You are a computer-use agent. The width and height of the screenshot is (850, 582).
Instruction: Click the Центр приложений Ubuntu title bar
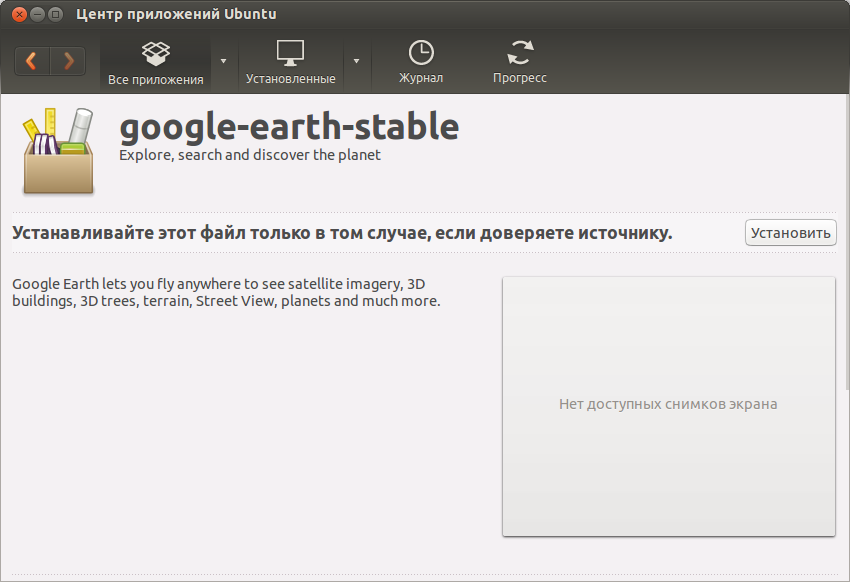click(173, 14)
